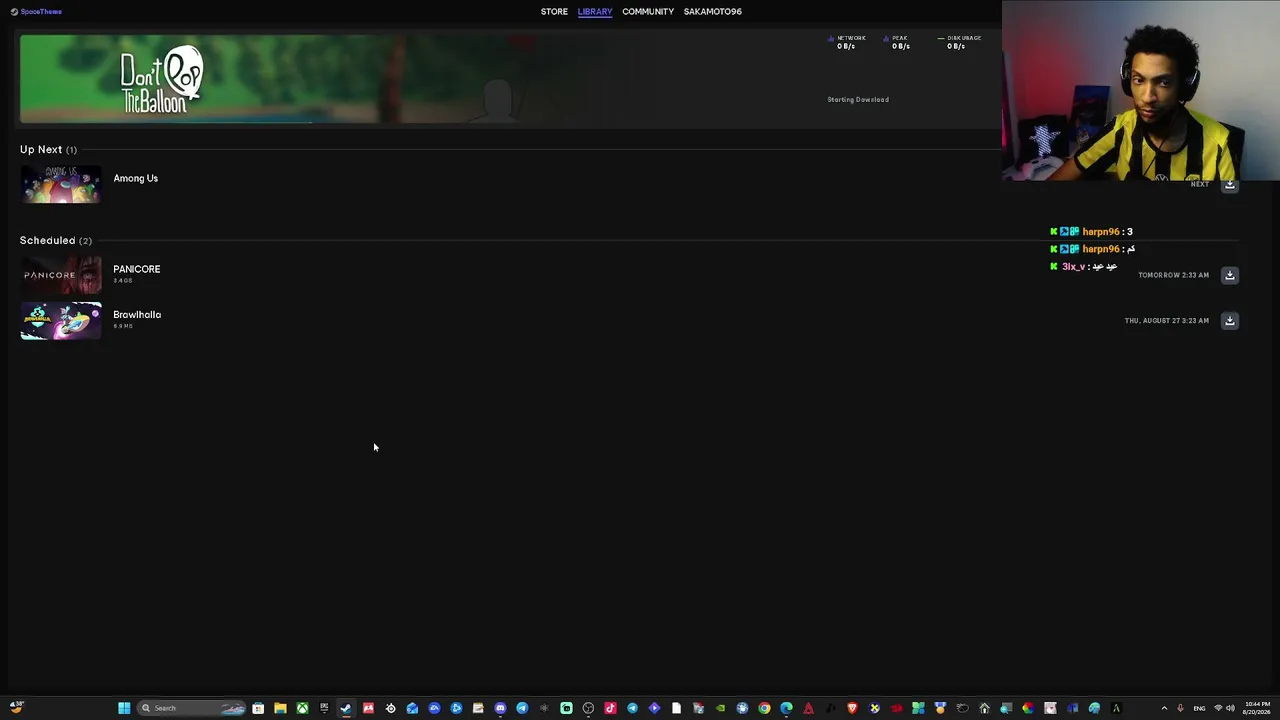Click the Among Us game thumbnail
1280x720 pixels.
pyautogui.click(x=61, y=184)
